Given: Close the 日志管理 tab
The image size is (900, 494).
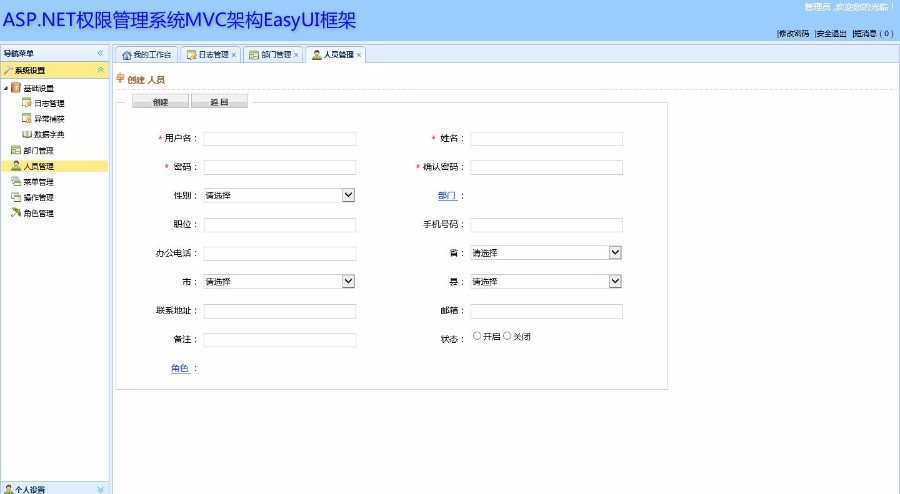Looking at the screenshot, I should (234, 55).
